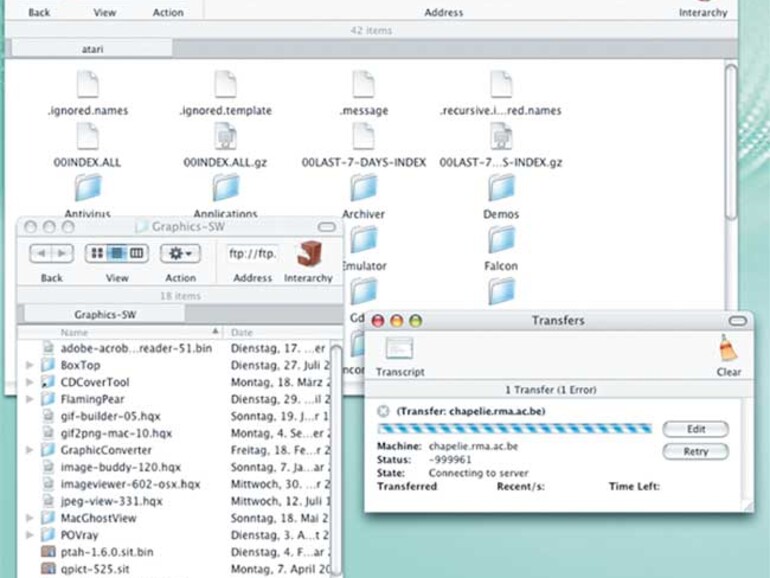Viewport: 770px width, 578px height.
Task: Switch to column view in Graphics-SW
Action: 137,254
